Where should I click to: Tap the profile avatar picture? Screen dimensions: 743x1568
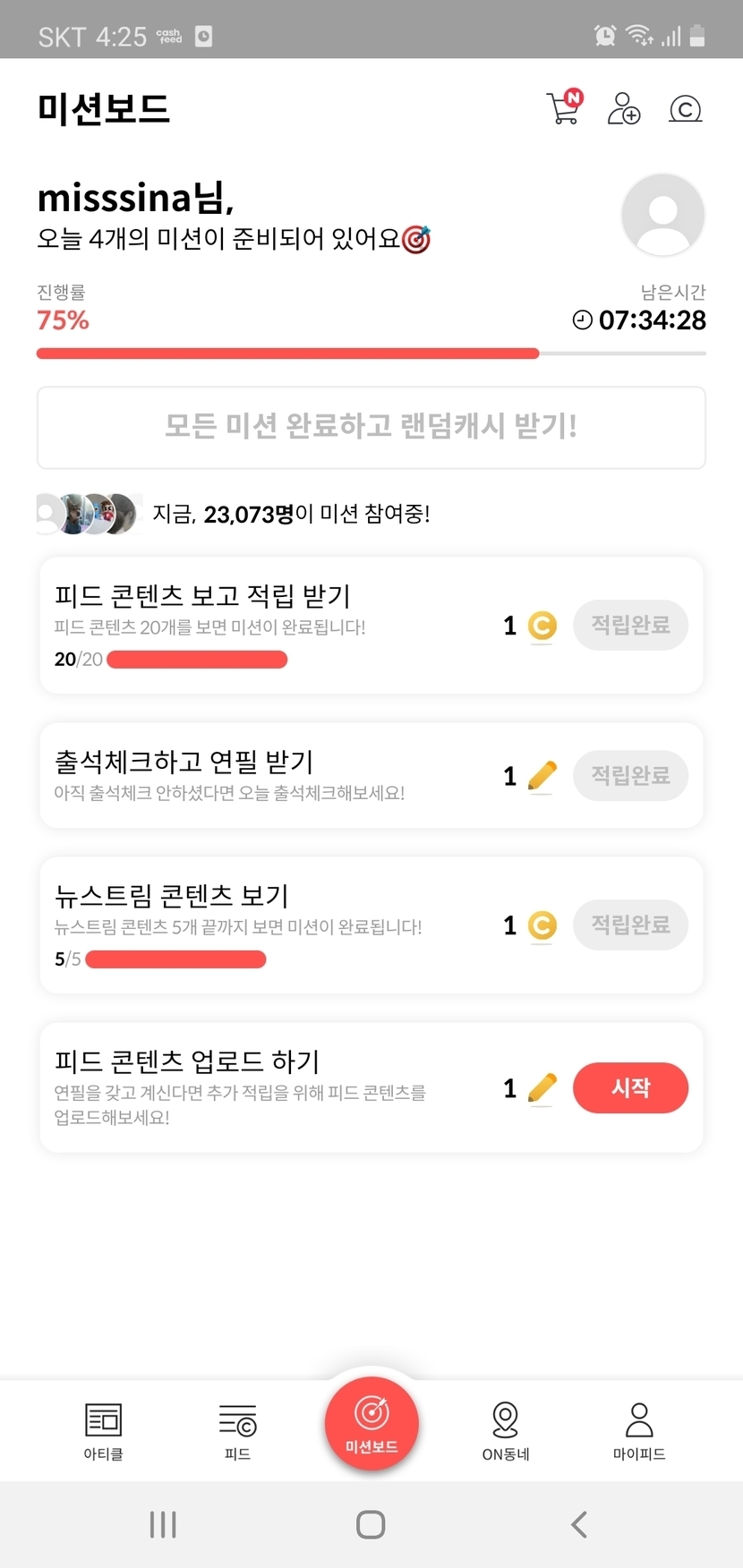(x=662, y=216)
